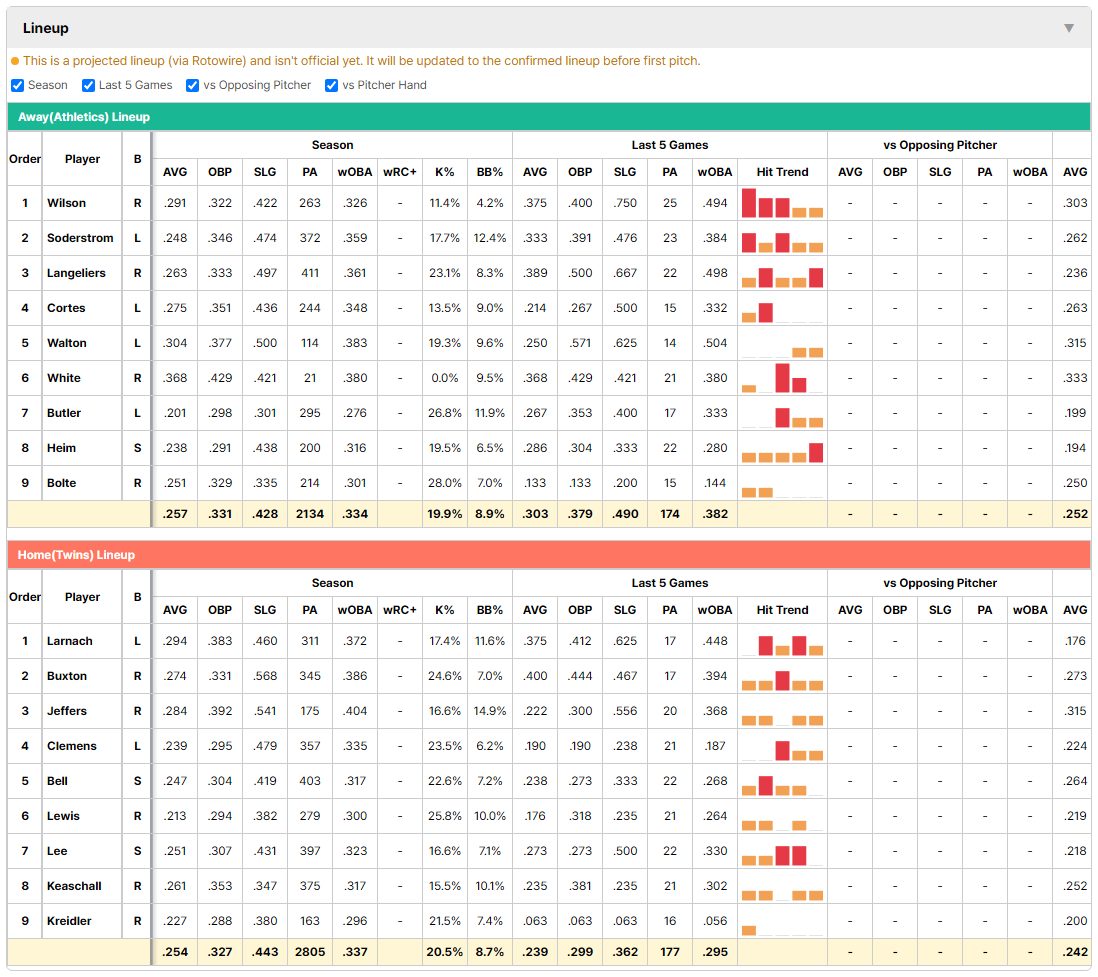Sort Athletics table by wOBA column
Viewport: 1098px width, 977px height.
(354, 172)
